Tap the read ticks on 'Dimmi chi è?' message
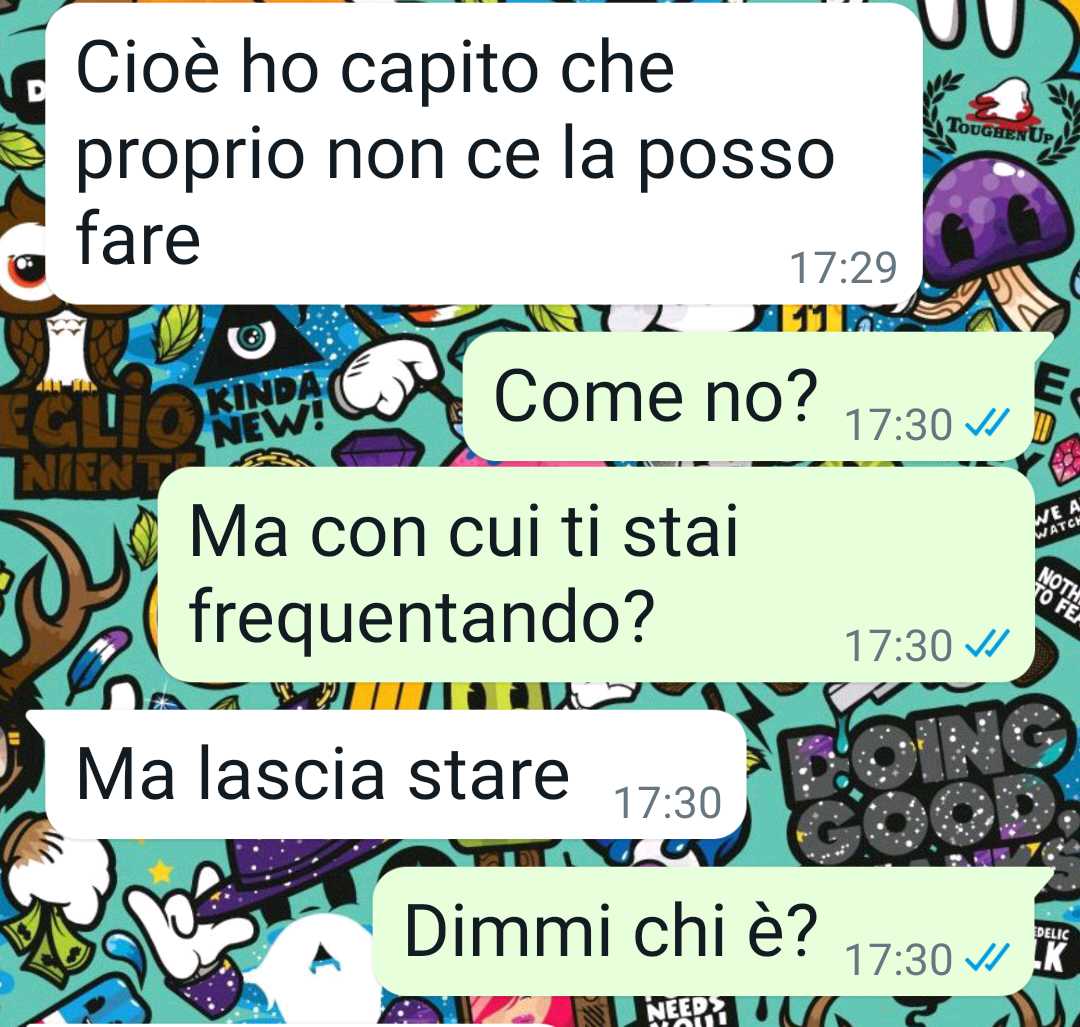Viewport: 1080px width, 1027px height. click(988, 956)
